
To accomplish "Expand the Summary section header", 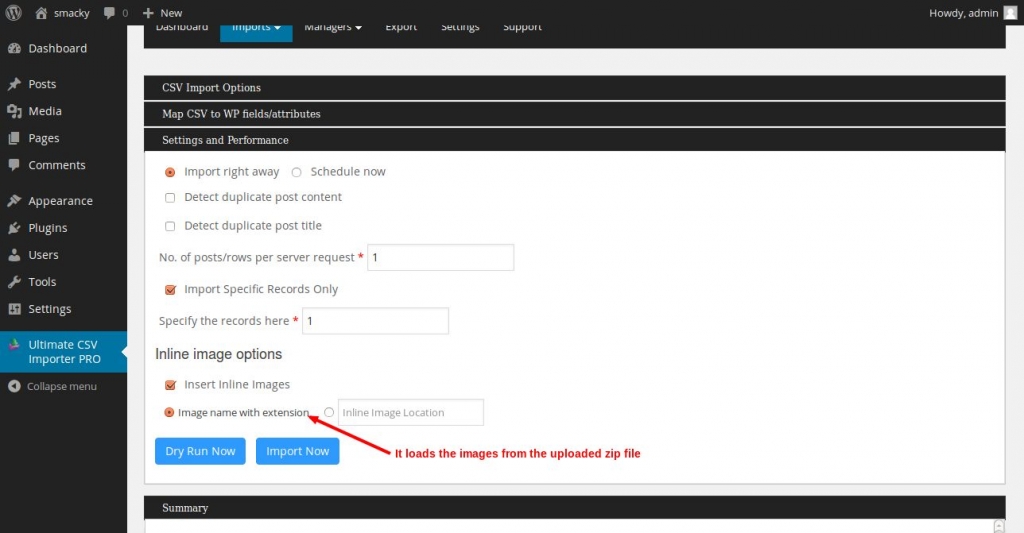I will point(574,508).
